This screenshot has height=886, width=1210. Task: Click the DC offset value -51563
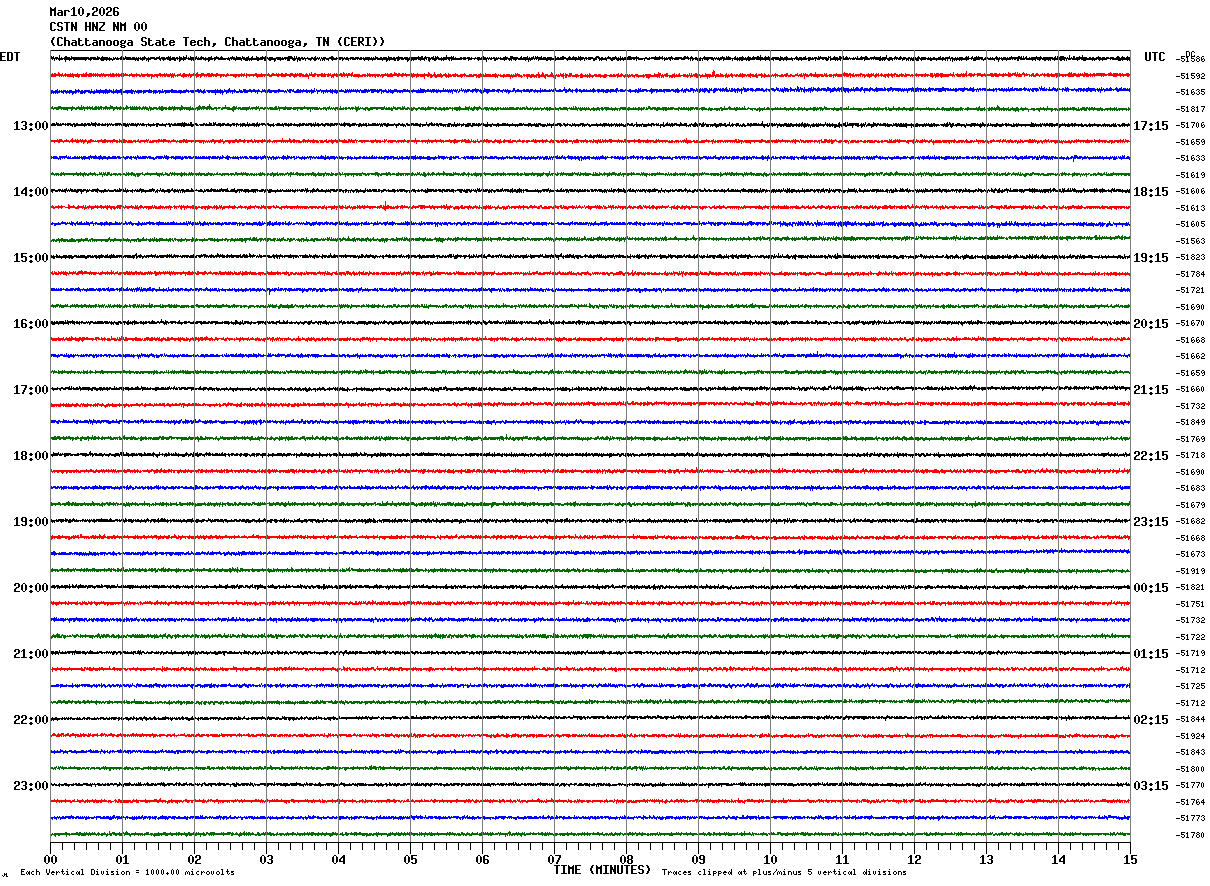pos(1191,241)
